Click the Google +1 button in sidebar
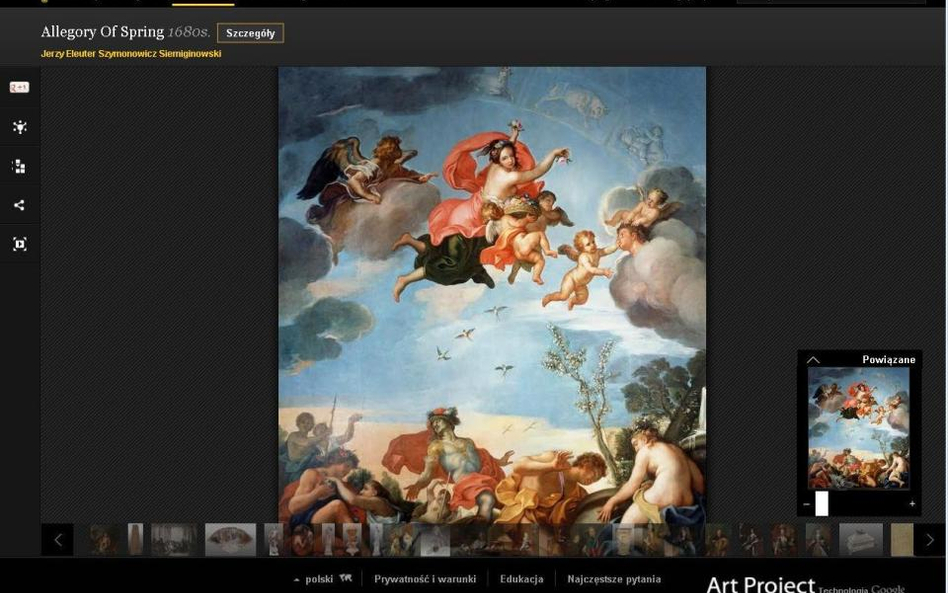The image size is (948, 593). pos(19,88)
